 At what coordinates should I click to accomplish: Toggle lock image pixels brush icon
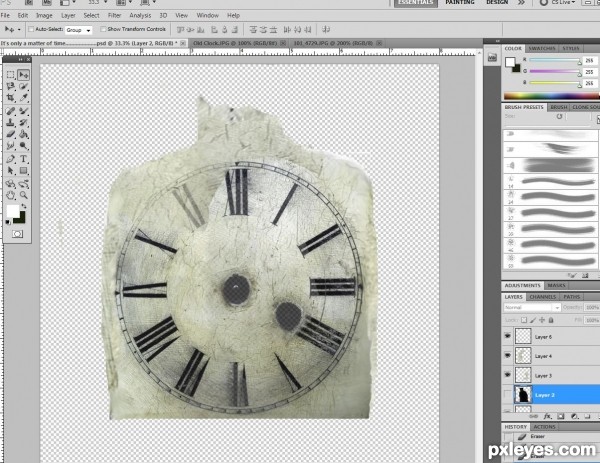533,320
